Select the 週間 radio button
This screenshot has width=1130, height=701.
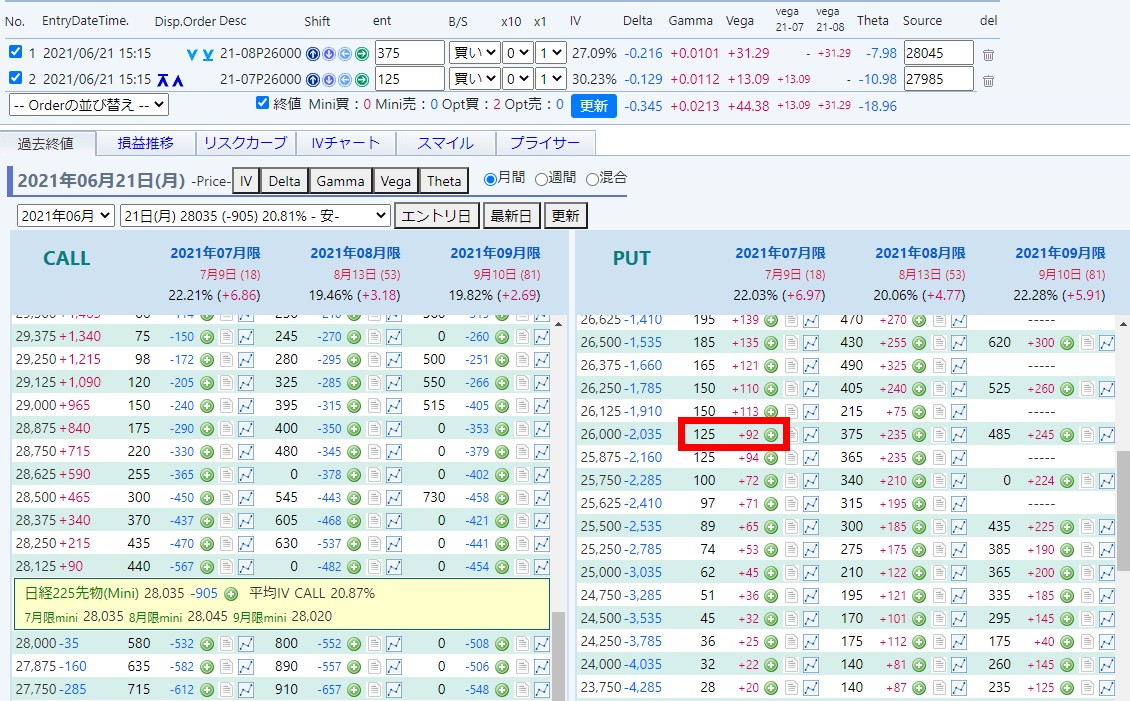tap(541, 179)
